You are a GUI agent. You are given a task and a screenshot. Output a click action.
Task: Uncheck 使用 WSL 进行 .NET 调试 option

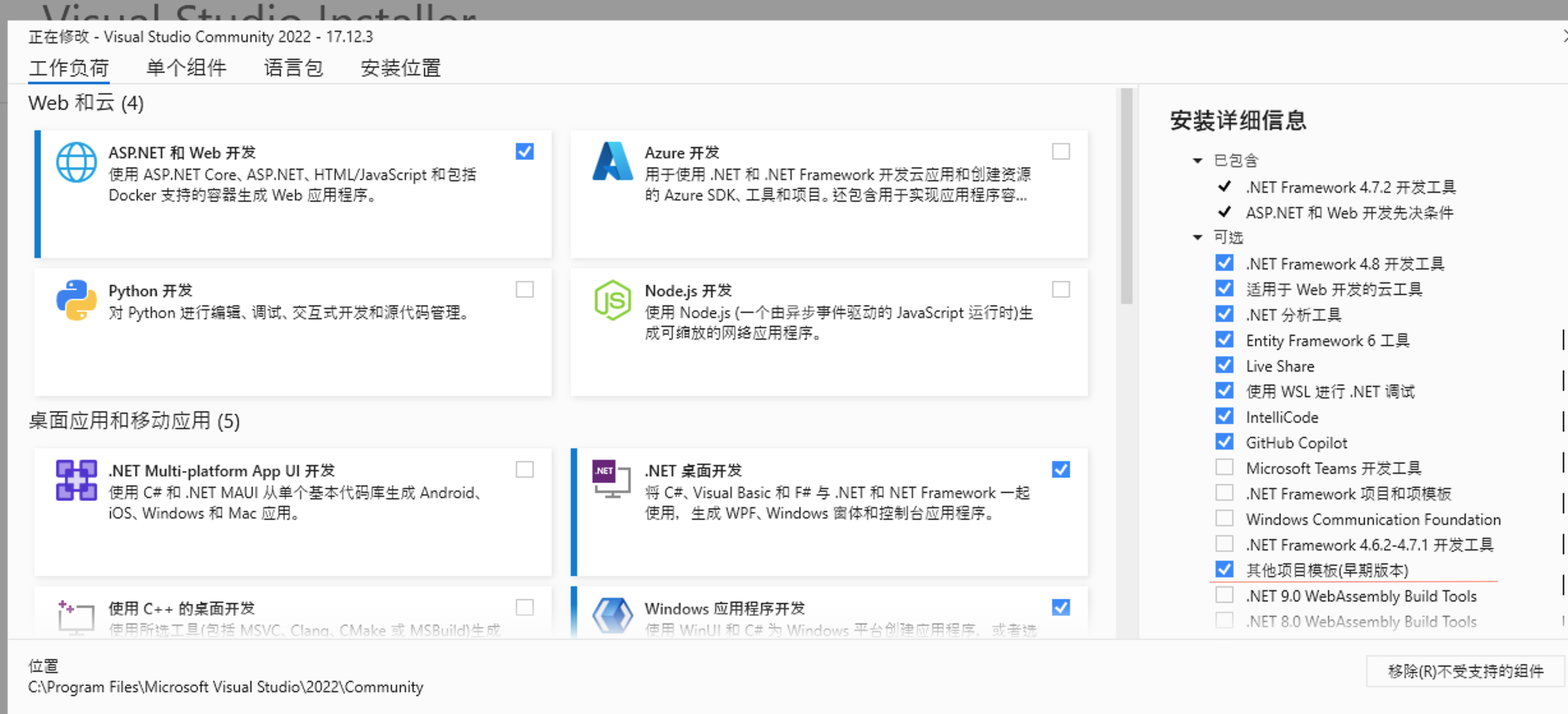1225,391
